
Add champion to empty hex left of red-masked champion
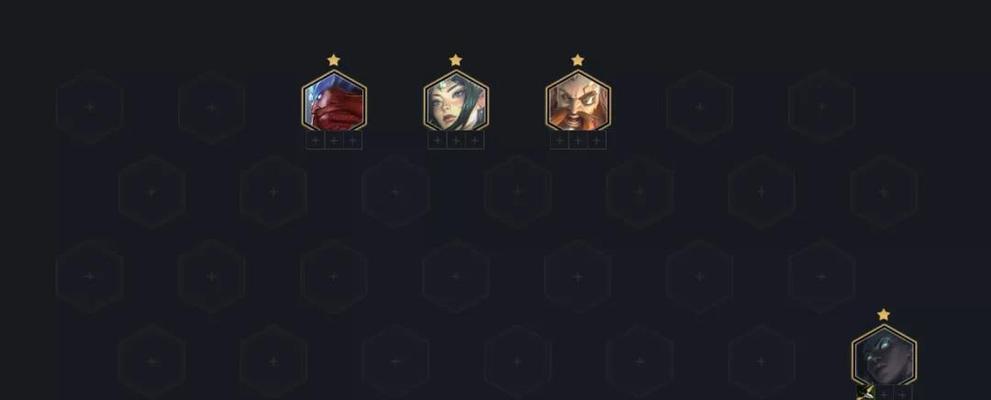(x=212, y=107)
